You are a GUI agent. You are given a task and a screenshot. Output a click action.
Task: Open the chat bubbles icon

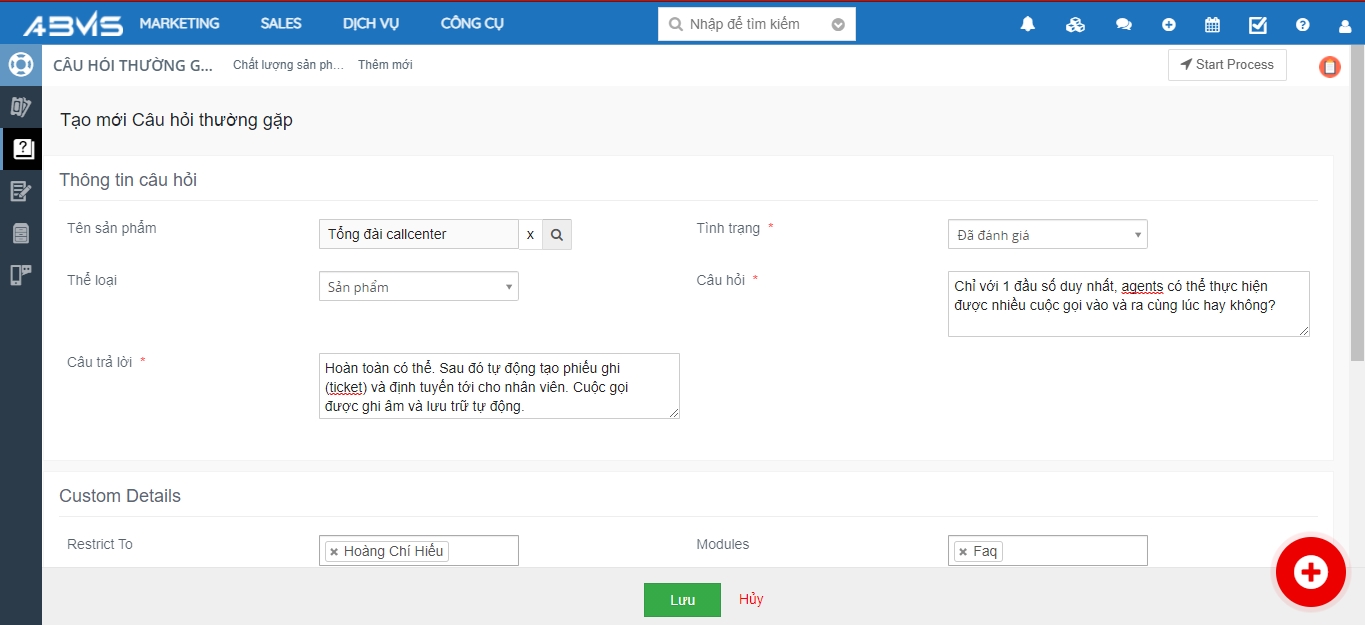point(1123,25)
